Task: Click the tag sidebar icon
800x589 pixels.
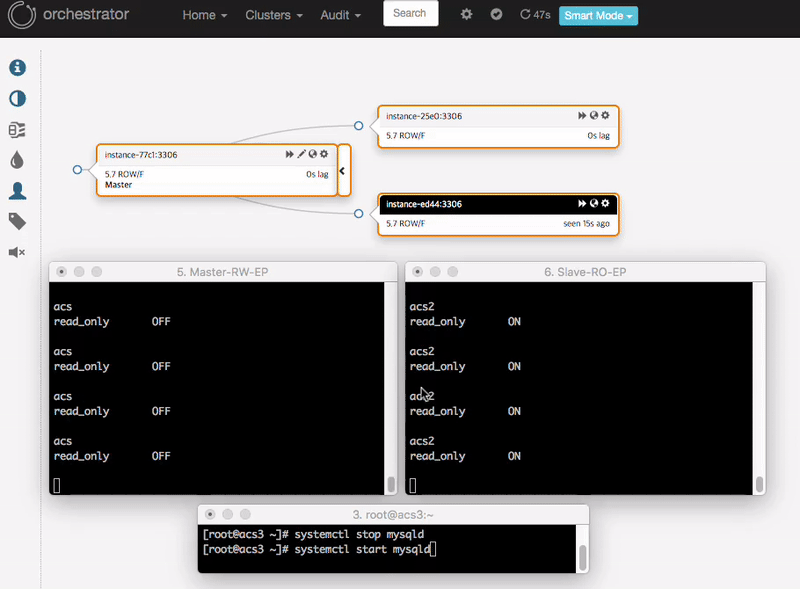Action: (x=17, y=222)
